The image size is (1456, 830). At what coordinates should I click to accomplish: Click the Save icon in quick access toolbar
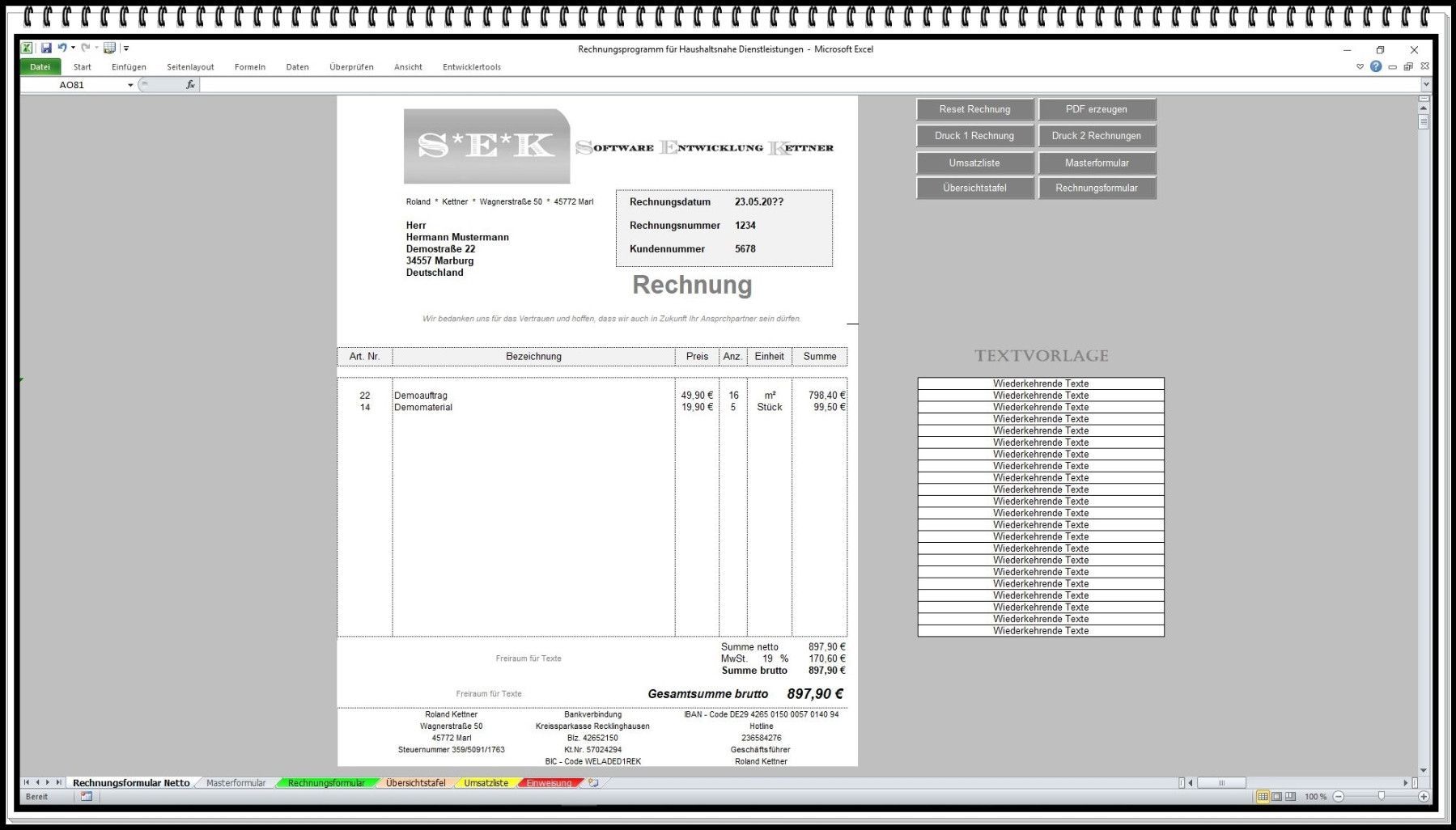(46, 49)
